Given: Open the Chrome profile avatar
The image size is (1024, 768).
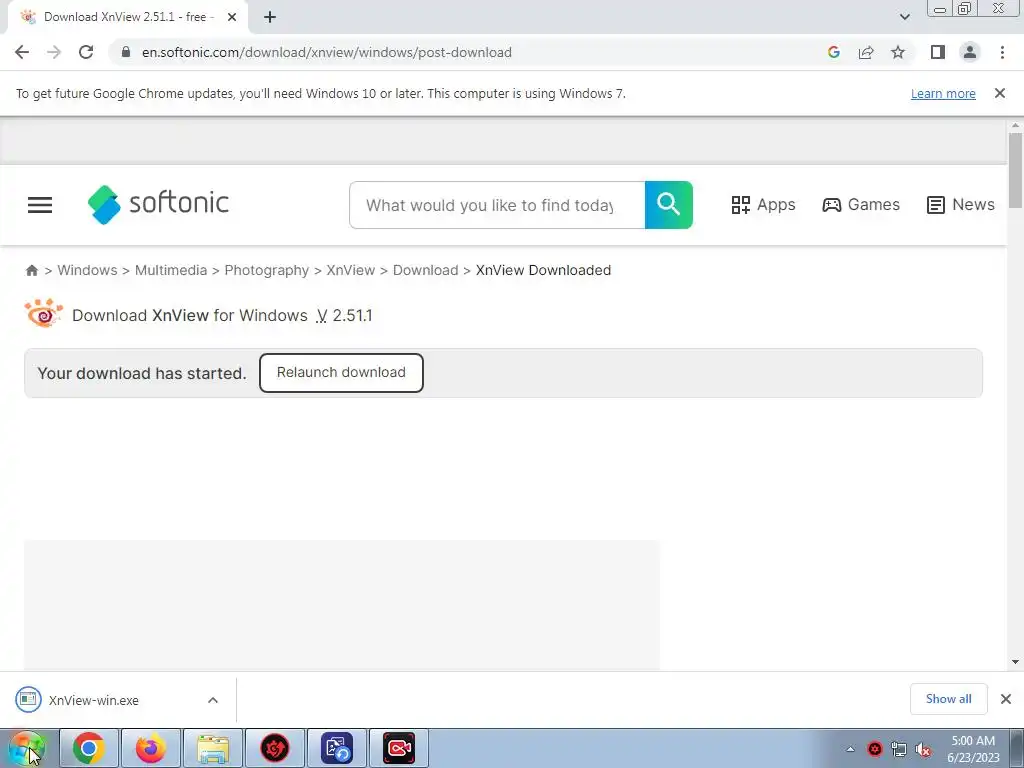Looking at the screenshot, I should coord(970,52).
